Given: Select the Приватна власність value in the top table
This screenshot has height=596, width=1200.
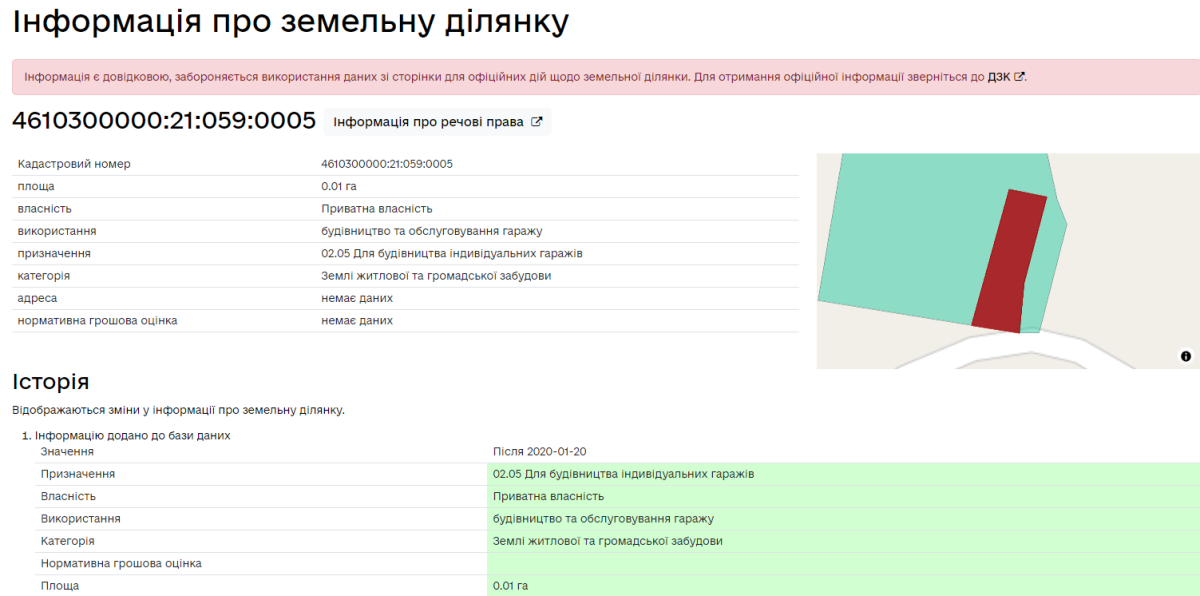Looking at the screenshot, I should click(376, 209).
